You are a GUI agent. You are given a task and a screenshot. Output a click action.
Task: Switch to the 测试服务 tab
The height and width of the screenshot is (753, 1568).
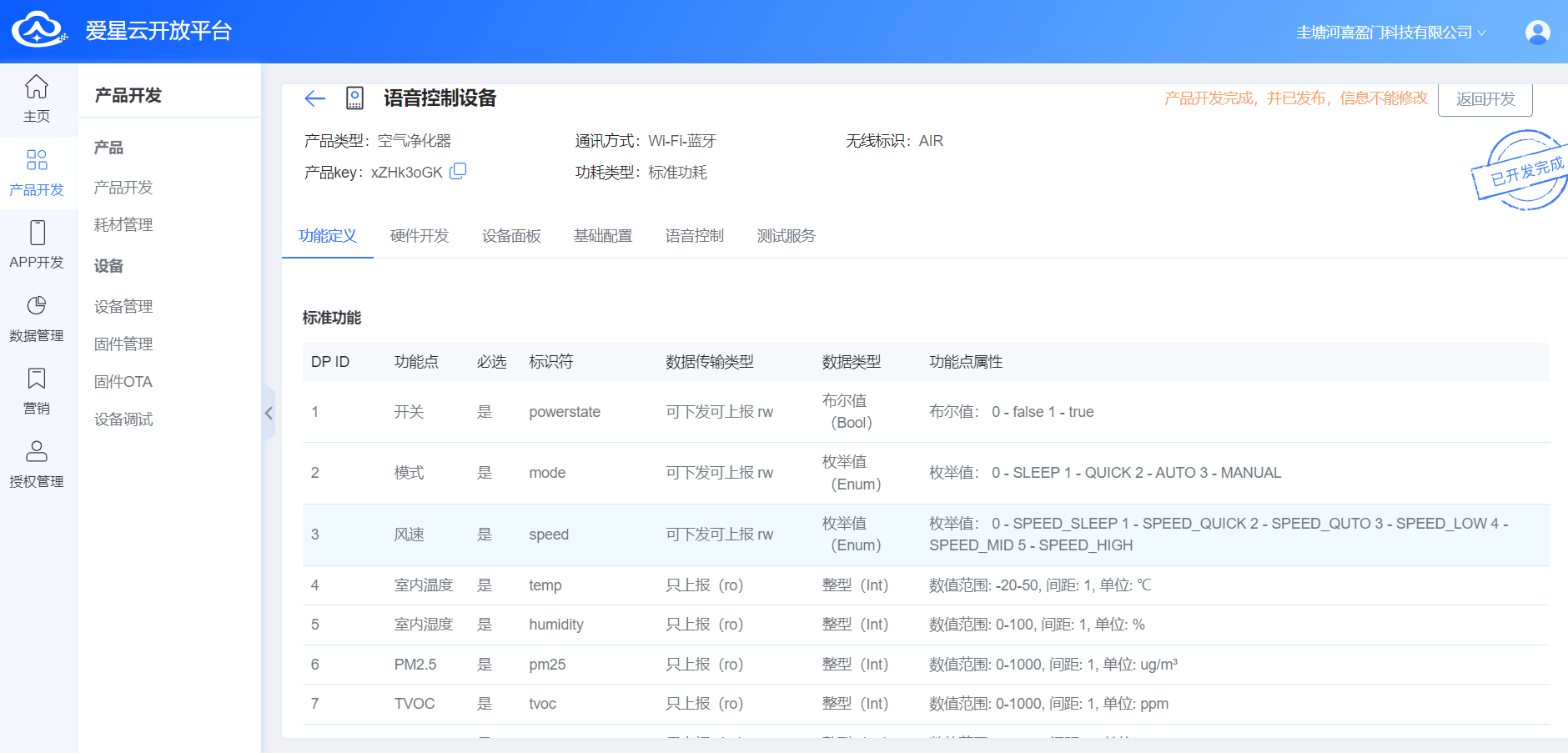[x=787, y=236]
